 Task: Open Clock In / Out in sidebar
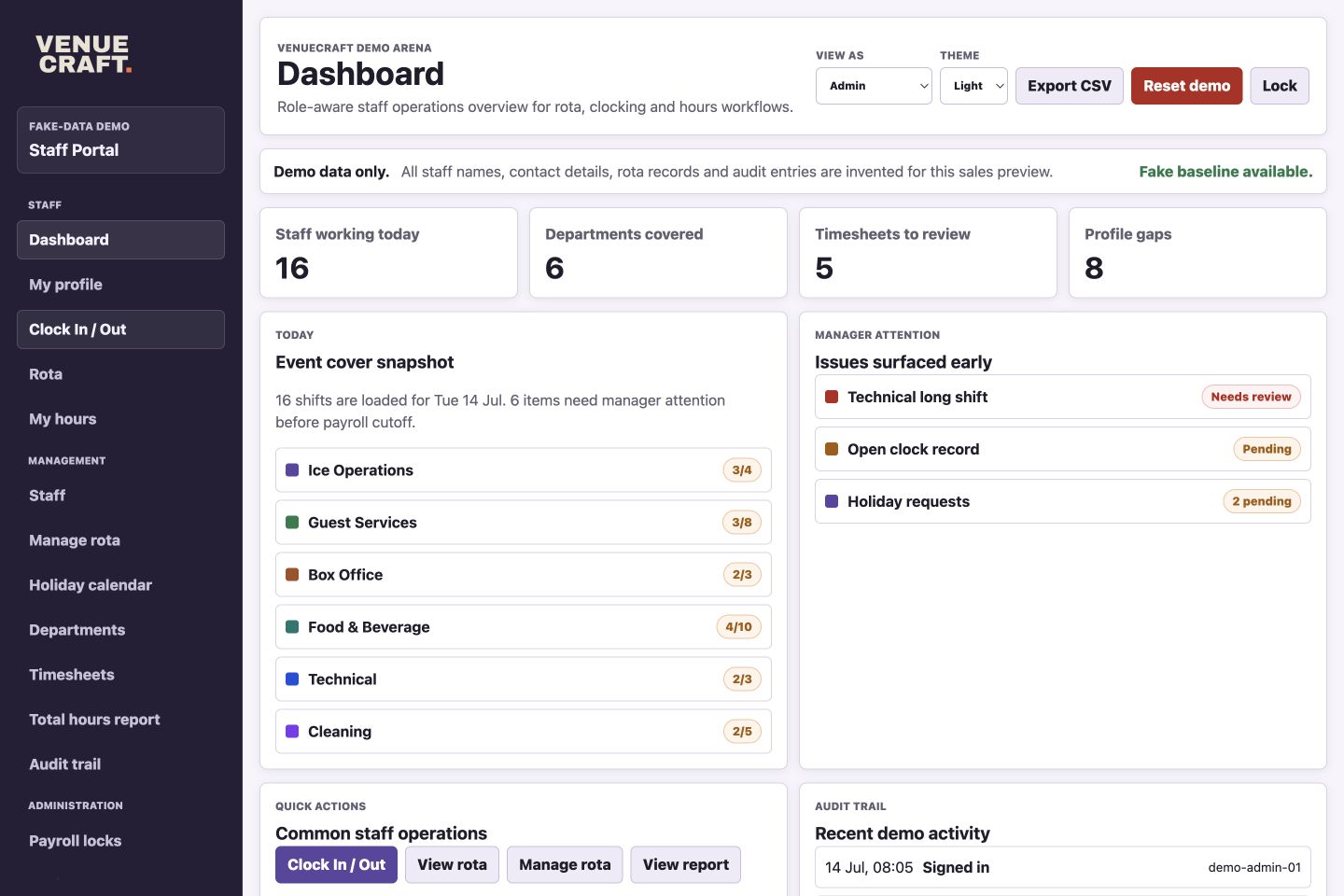120,329
